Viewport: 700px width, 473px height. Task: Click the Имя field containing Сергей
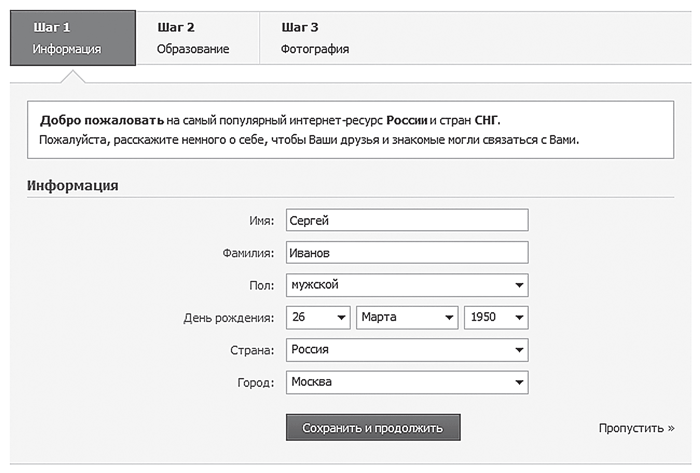click(407, 220)
